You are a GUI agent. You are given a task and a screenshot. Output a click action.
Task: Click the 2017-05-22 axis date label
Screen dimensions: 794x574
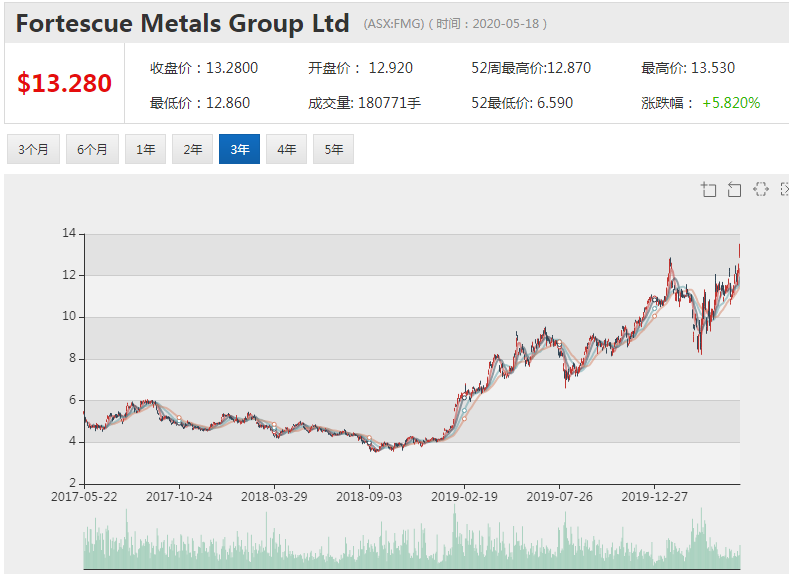pyautogui.click(x=84, y=497)
